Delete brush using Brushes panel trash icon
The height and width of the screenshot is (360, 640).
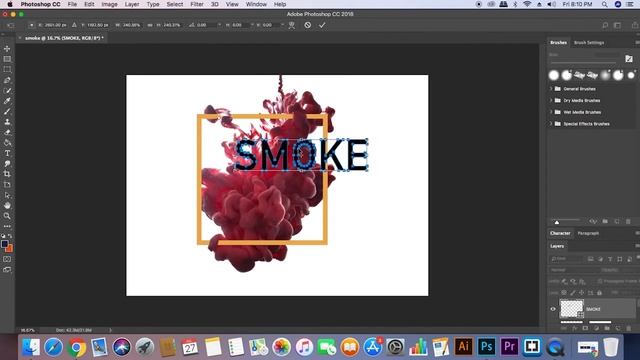coord(628,222)
